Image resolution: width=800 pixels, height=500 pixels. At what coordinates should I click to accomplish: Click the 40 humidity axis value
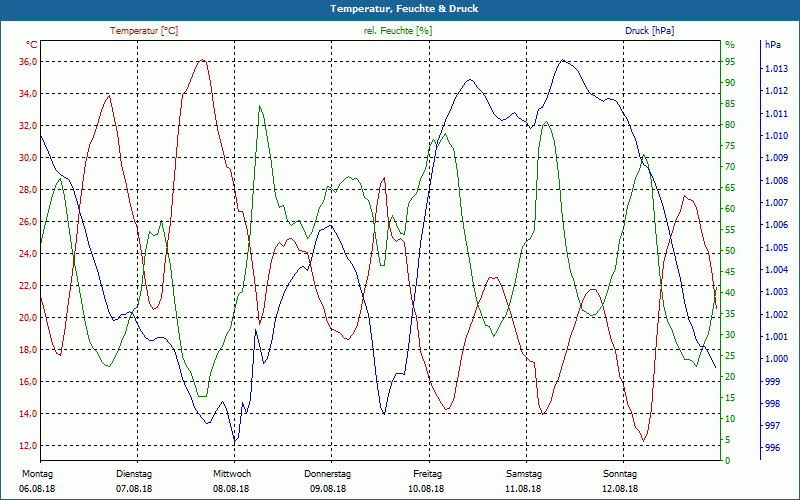730,293
